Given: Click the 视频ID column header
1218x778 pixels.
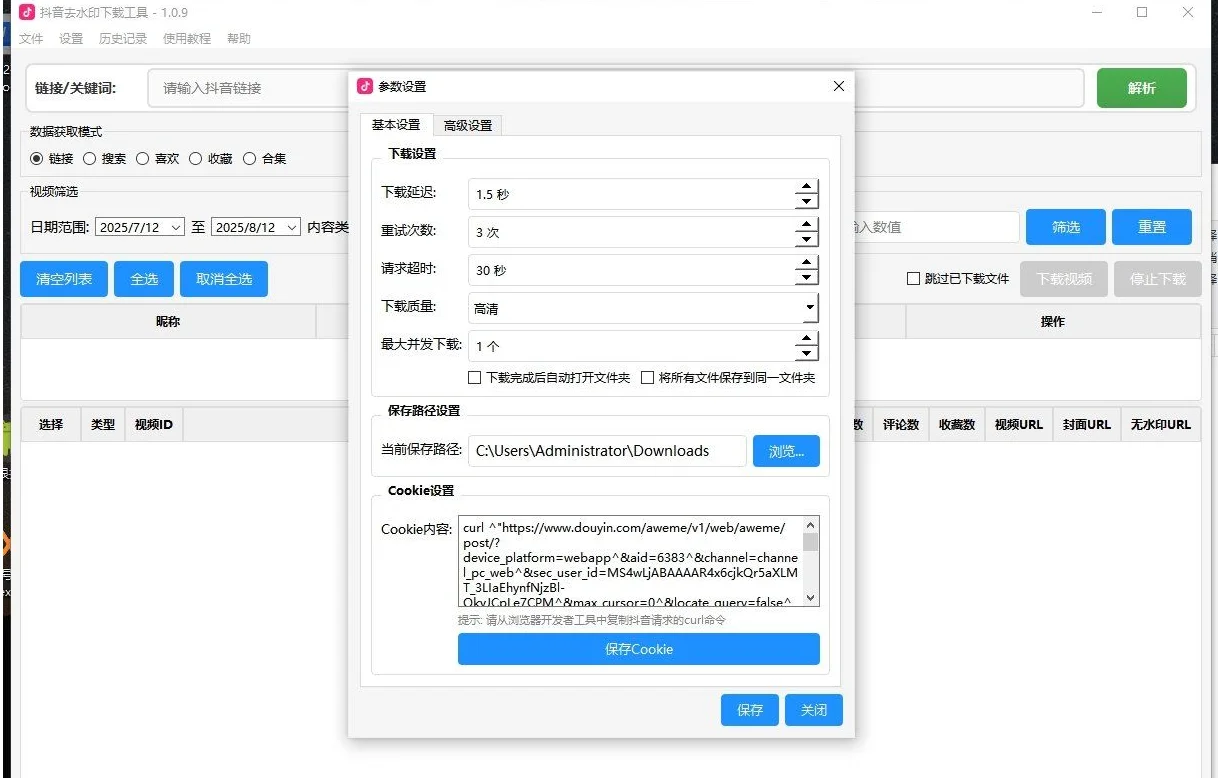Looking at the screenshot, I should (x=154, y=424).
